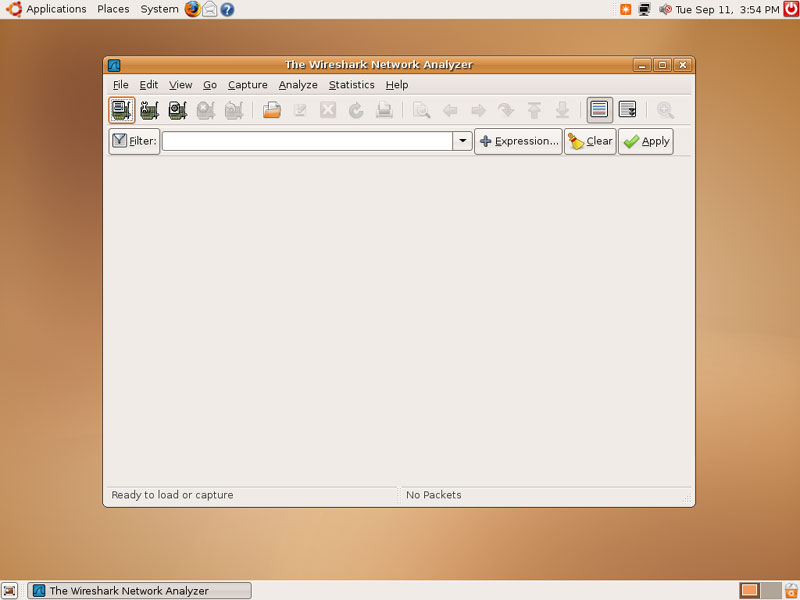Click the close capture file X icon
This screenshot has height=600, width=800.
[328, 110]
